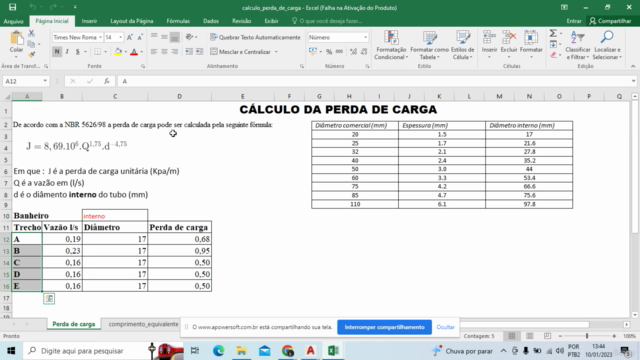The height and width of the screenshot is (360, 640).
Task: Click the Cut (scissors) icon
Action: pos(31,34)
